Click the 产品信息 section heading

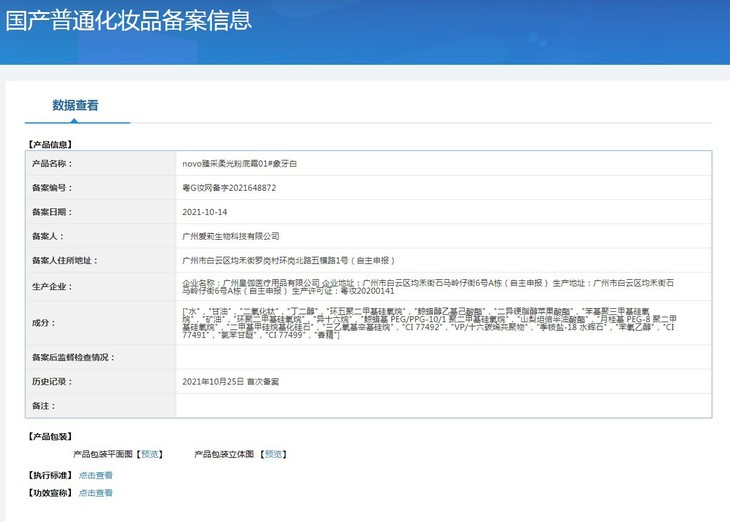[x=50, y=144]
